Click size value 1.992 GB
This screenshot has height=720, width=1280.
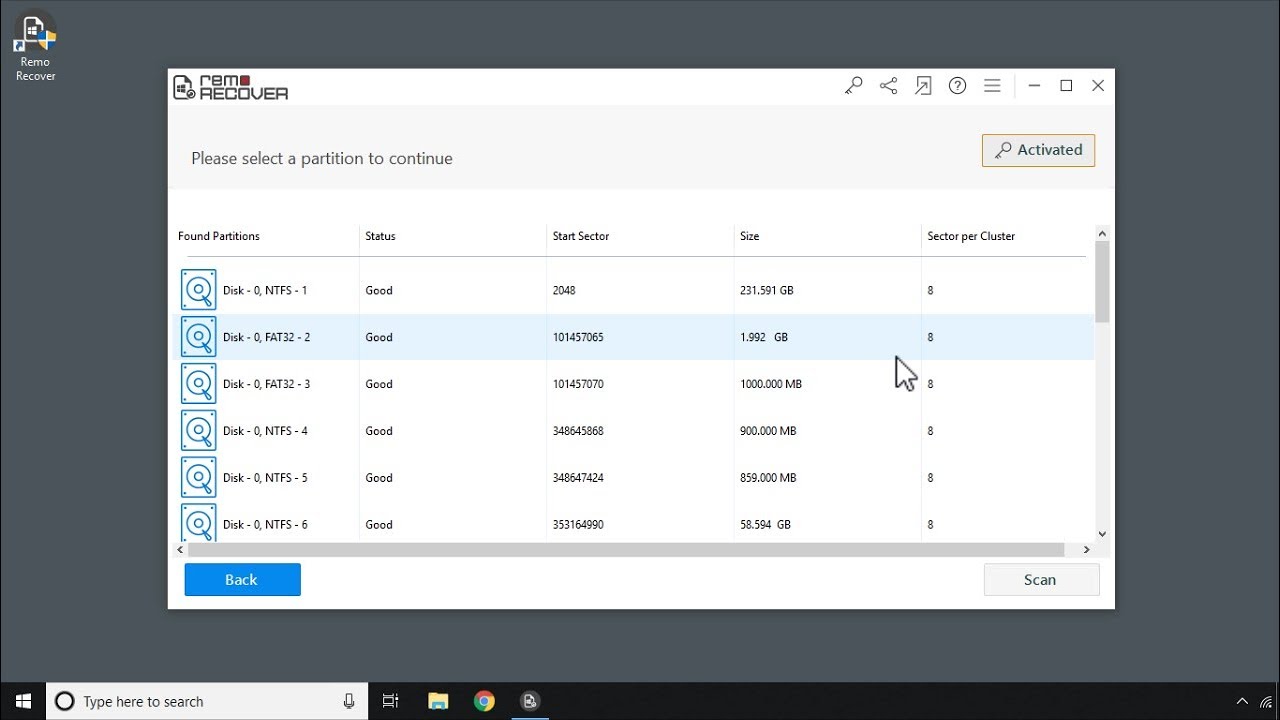pyautogui.click(x=764, y=337)
